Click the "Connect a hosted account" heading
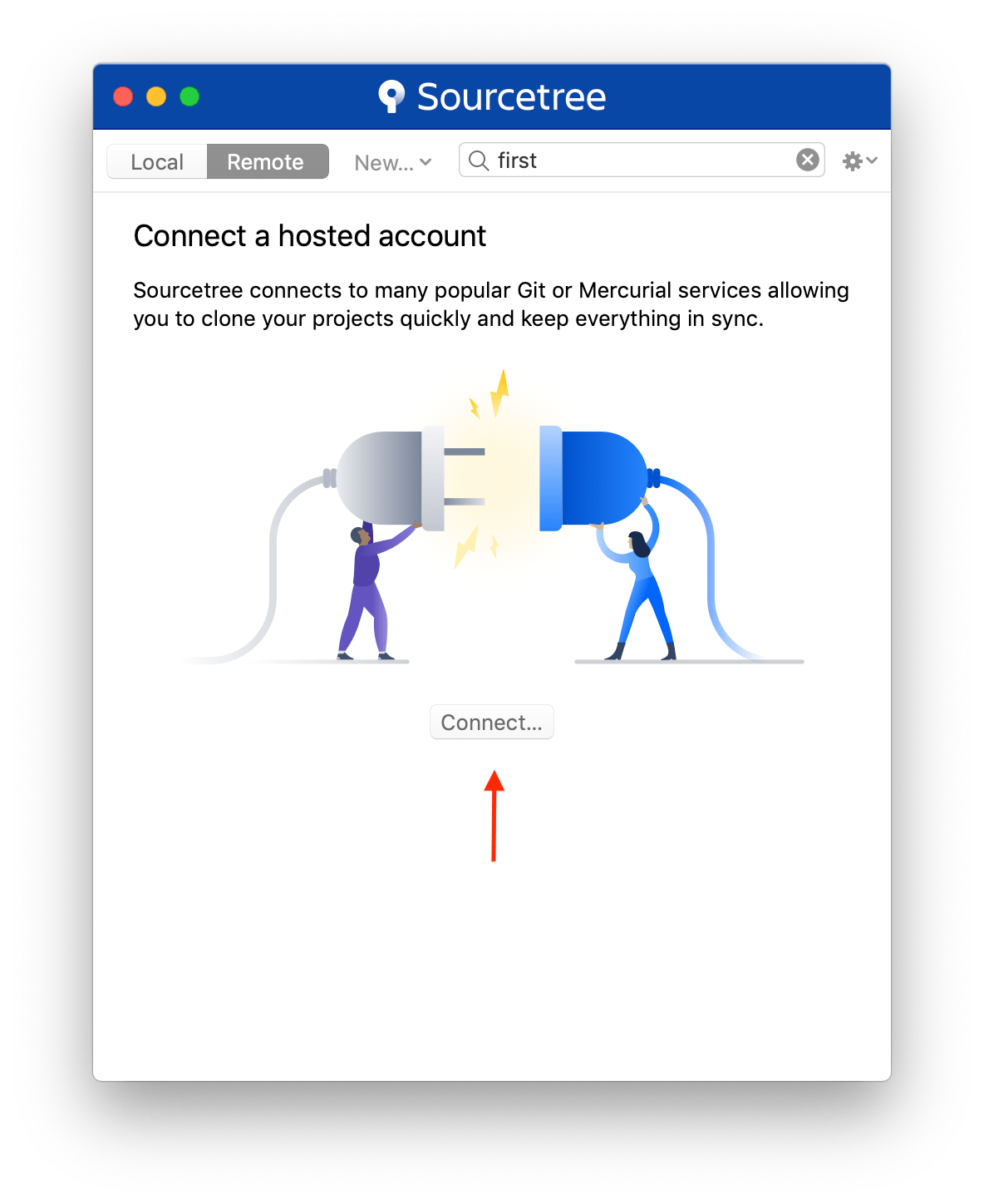 pyautogui.click(x=310, y=236)
